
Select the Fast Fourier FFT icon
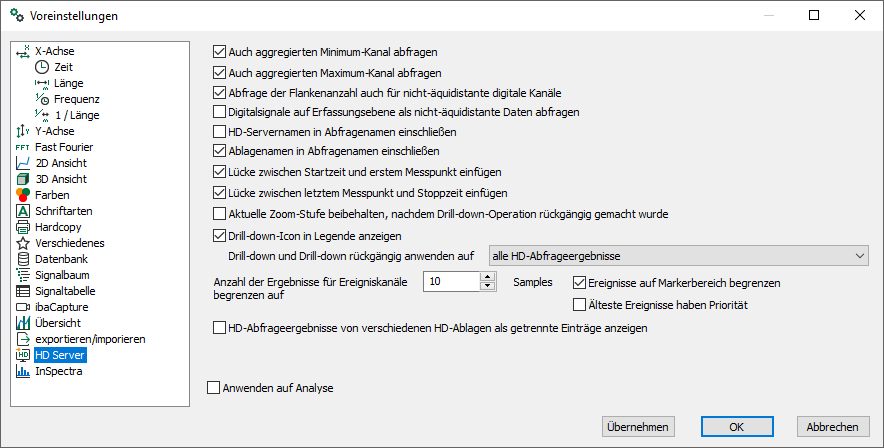[23, 147]
